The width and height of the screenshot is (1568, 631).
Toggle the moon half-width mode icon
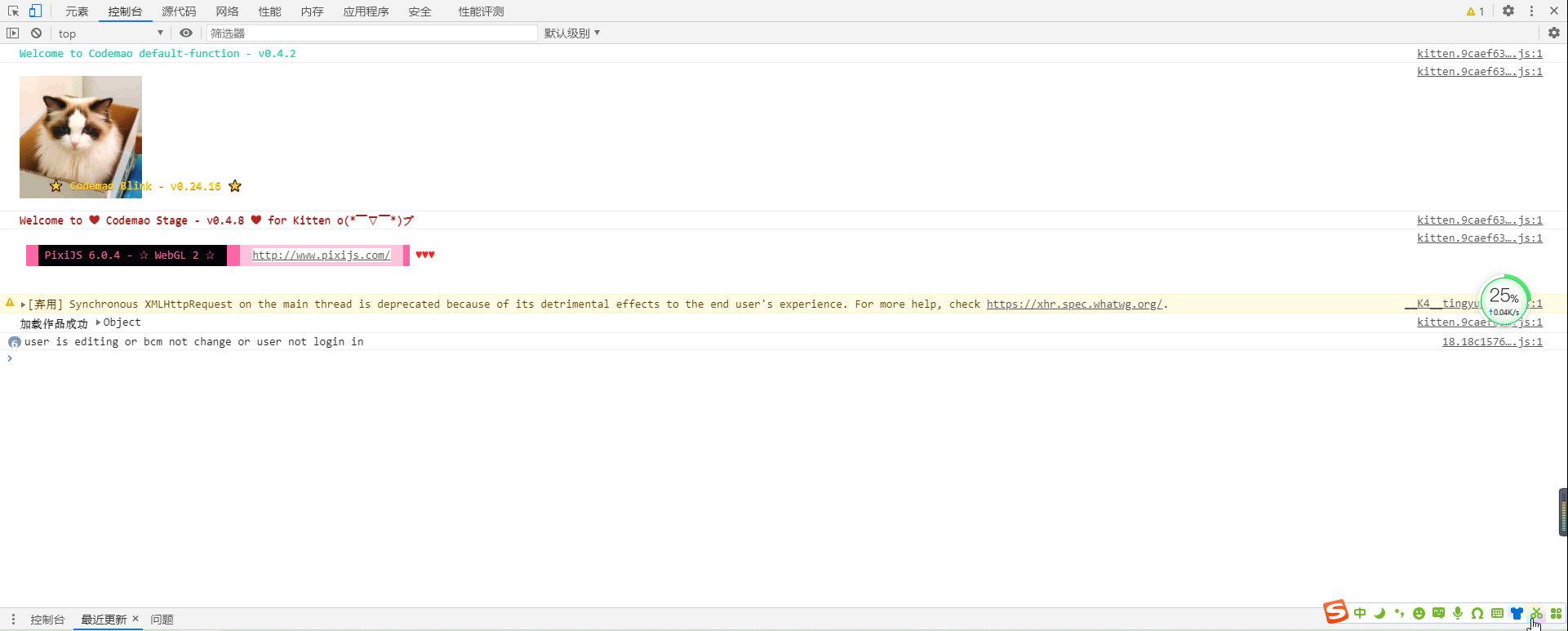(1379, 613)
